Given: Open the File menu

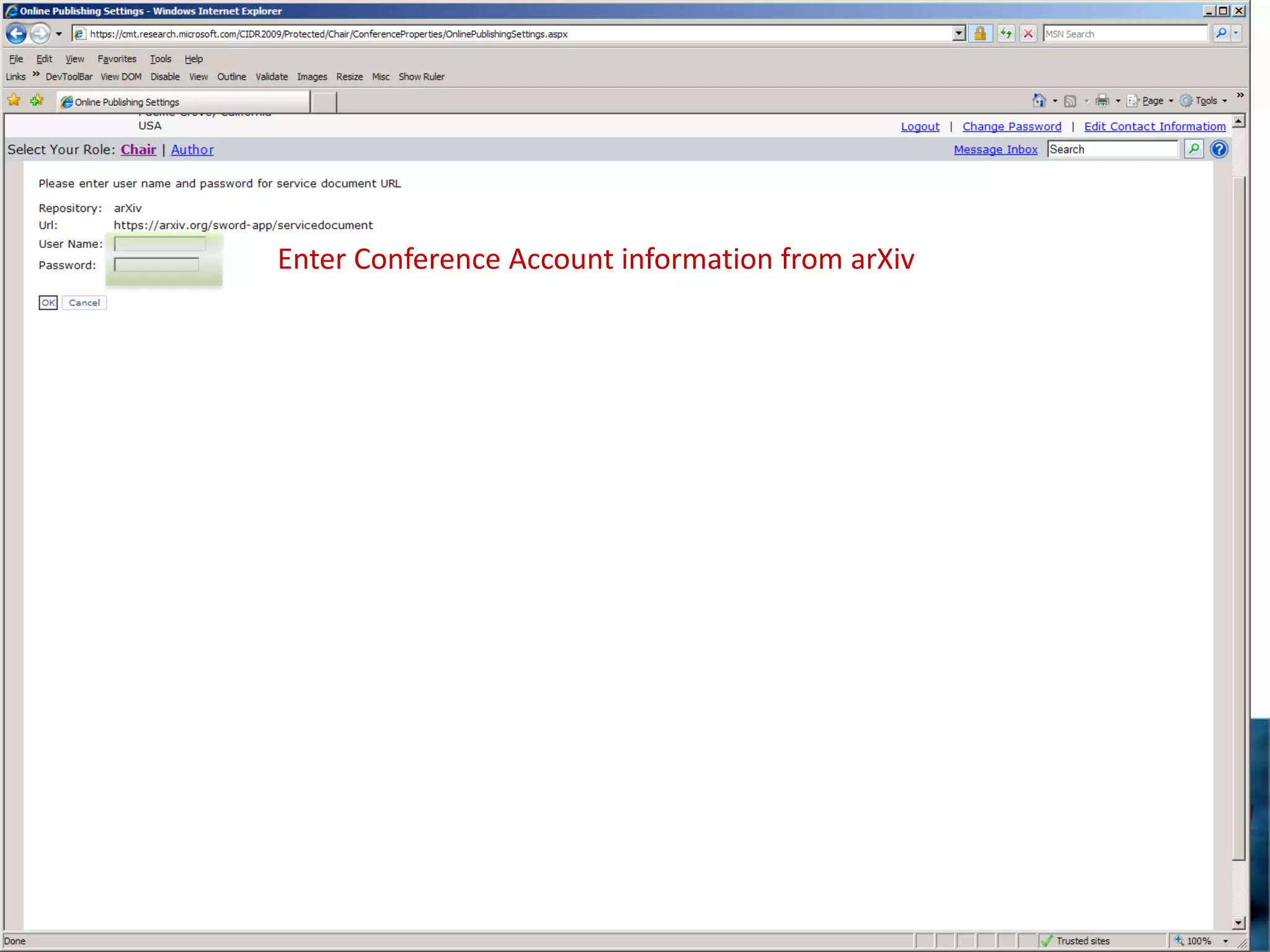Looking at the screenshot, I should pos(16,59).
